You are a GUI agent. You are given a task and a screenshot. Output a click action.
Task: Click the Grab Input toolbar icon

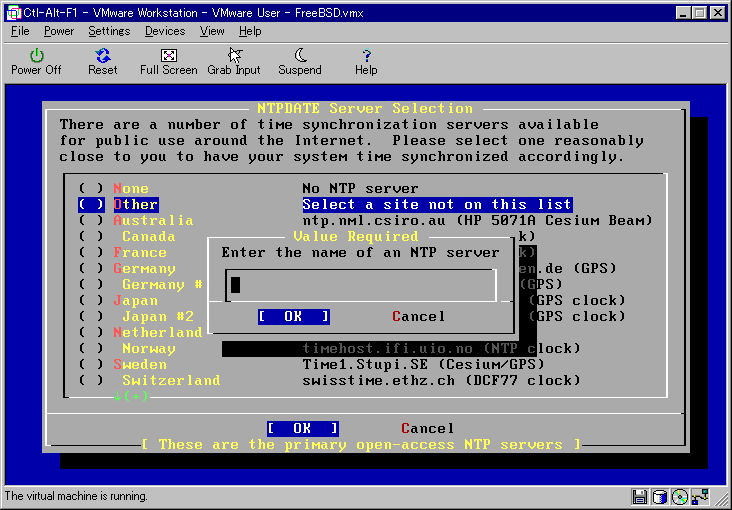(x=234, y=56)
